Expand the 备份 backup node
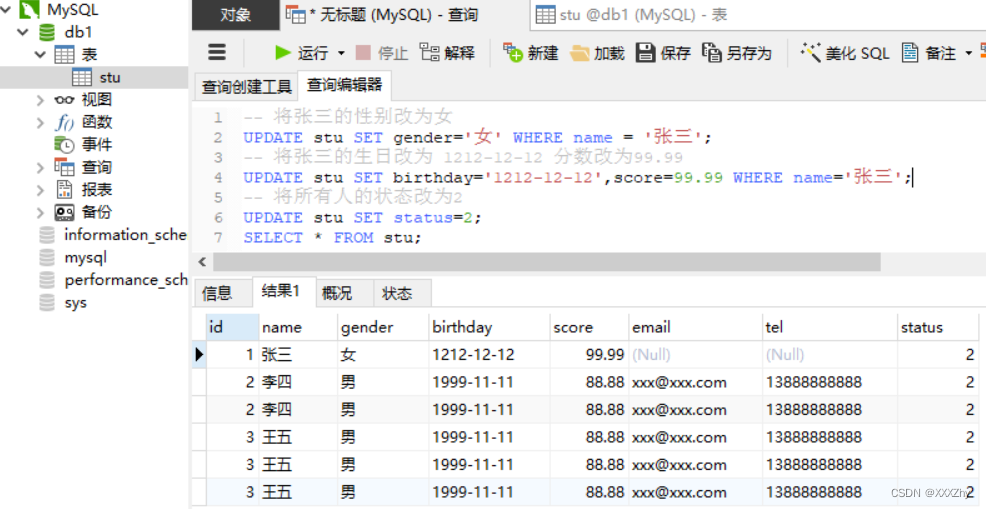Image resolution: width=986 pixels, height=509 pixels. click(x=40, y=212)
